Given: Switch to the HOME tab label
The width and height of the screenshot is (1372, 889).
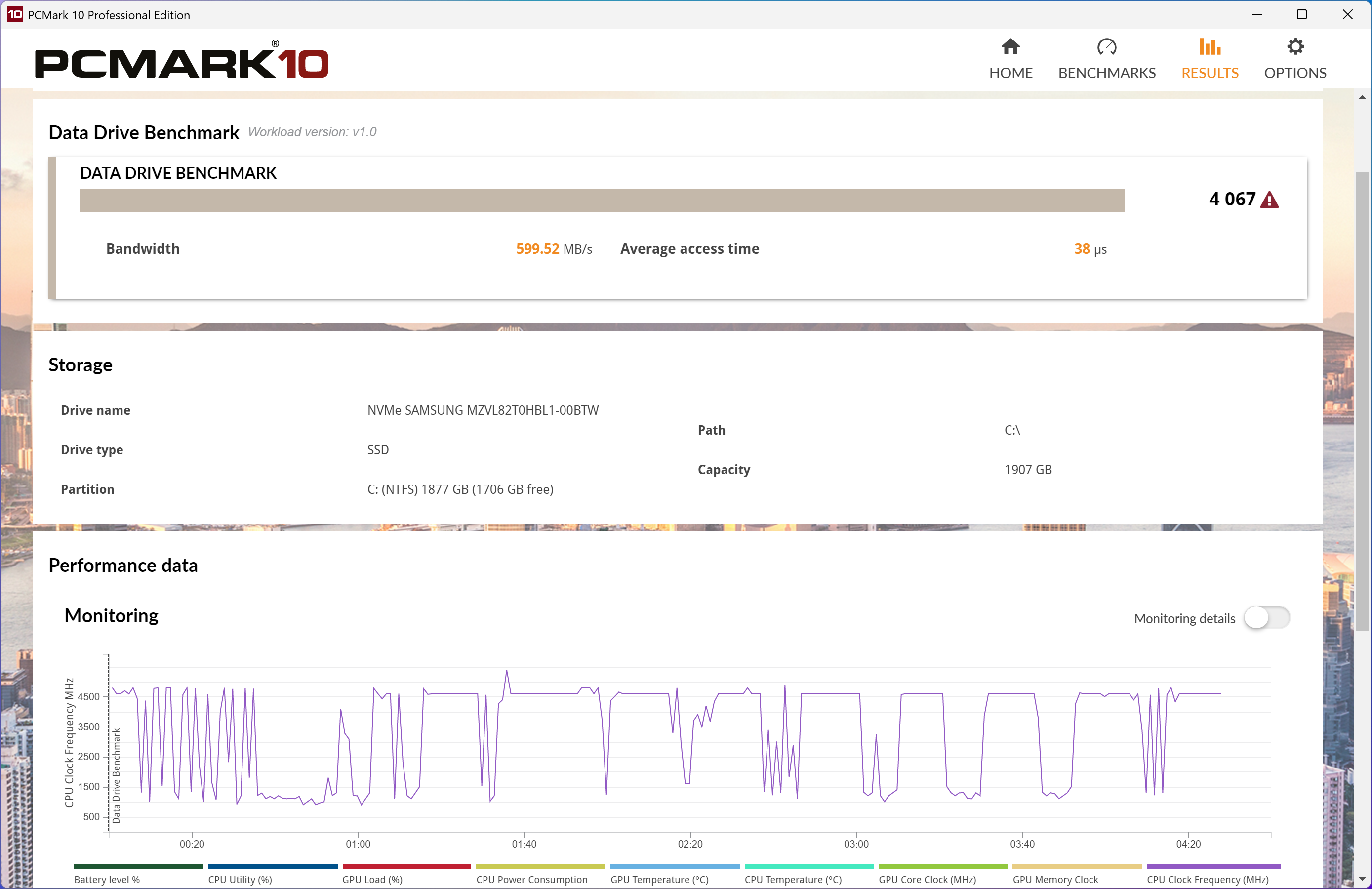Looking at the screenshot, I should (x=1010, y=73).
